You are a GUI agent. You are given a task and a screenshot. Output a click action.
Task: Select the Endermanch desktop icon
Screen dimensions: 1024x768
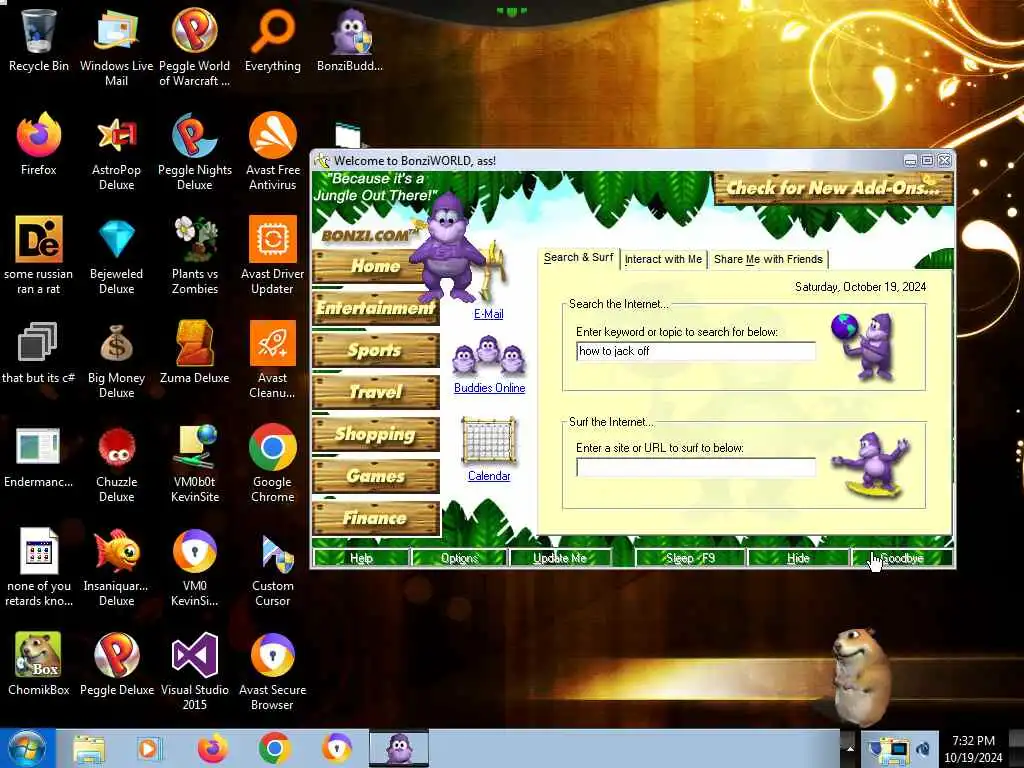click(x=39, y=456)
